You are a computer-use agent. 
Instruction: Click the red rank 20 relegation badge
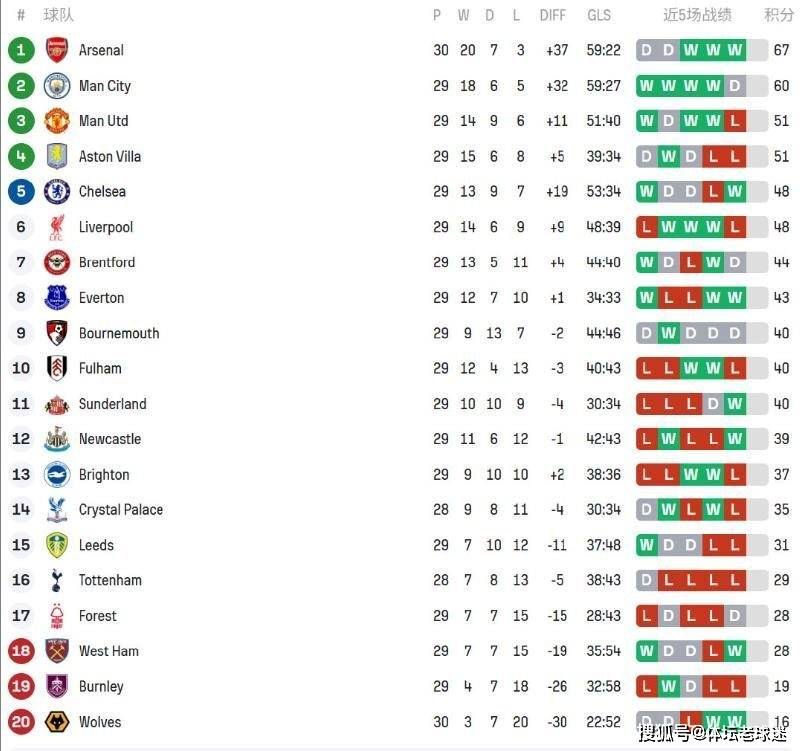click(x=21, y=722)
